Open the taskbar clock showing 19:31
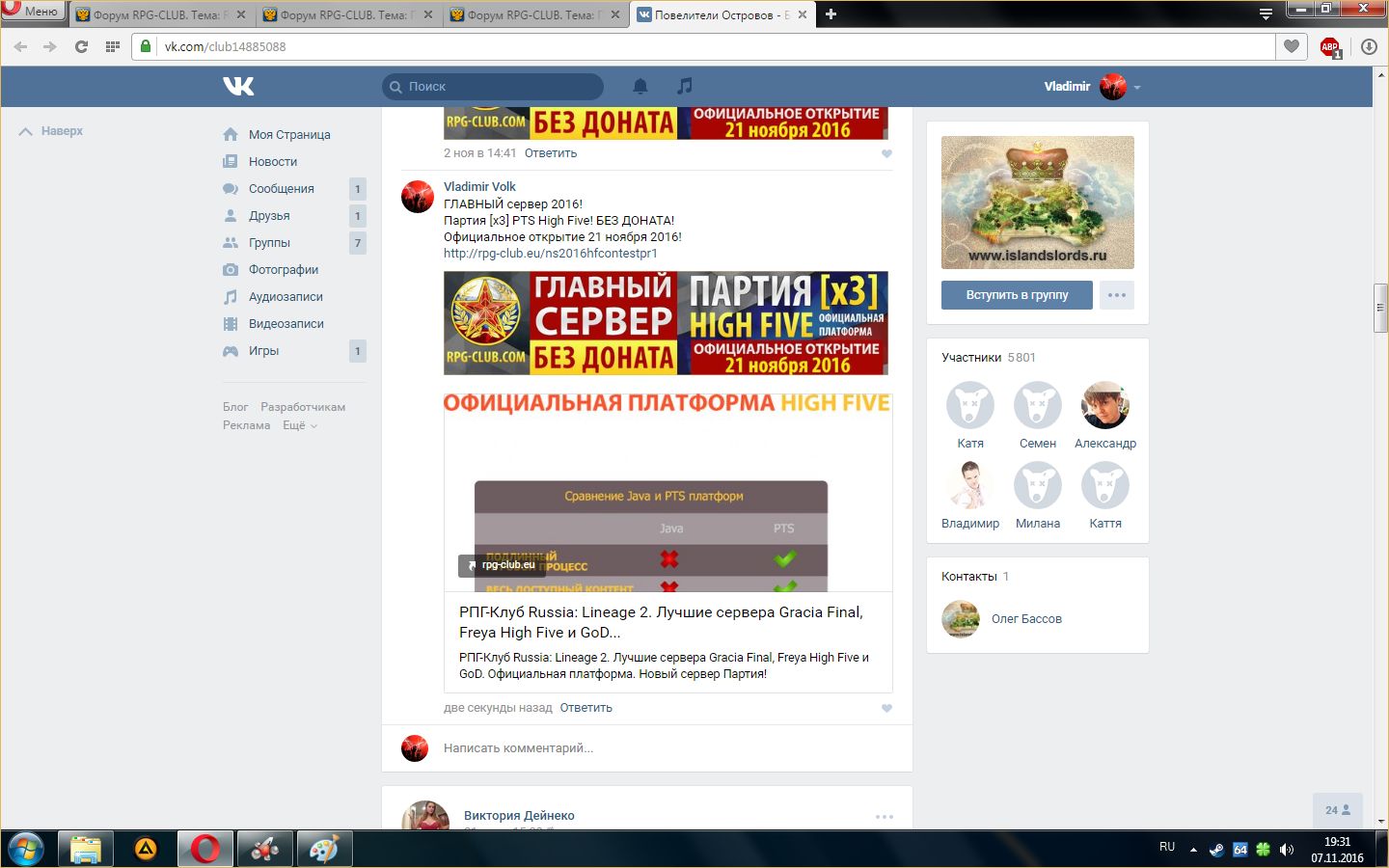Viewport: 1389px width, 868px height. [1337, 850]
